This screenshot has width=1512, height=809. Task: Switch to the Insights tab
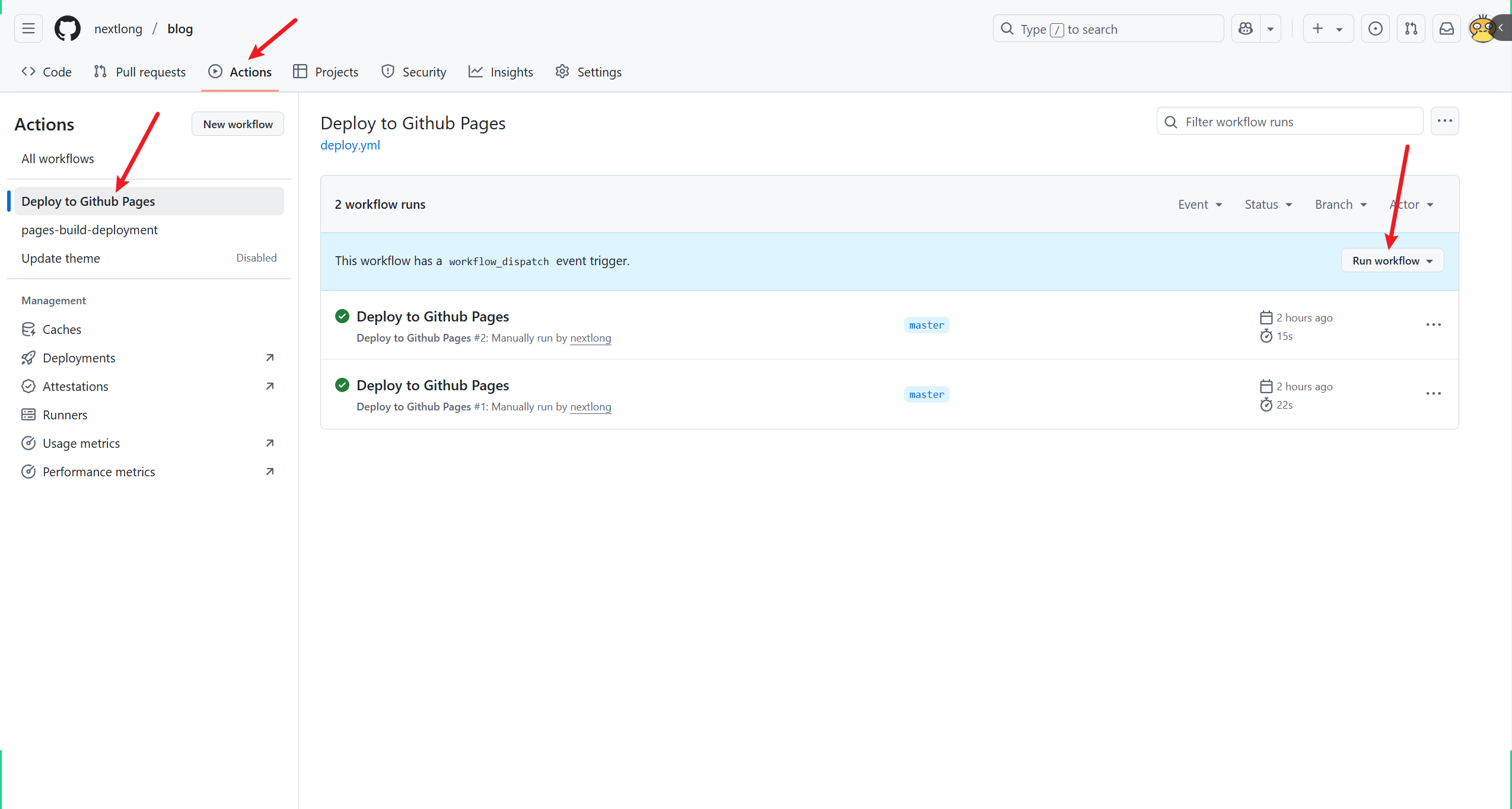pos(501,72)
